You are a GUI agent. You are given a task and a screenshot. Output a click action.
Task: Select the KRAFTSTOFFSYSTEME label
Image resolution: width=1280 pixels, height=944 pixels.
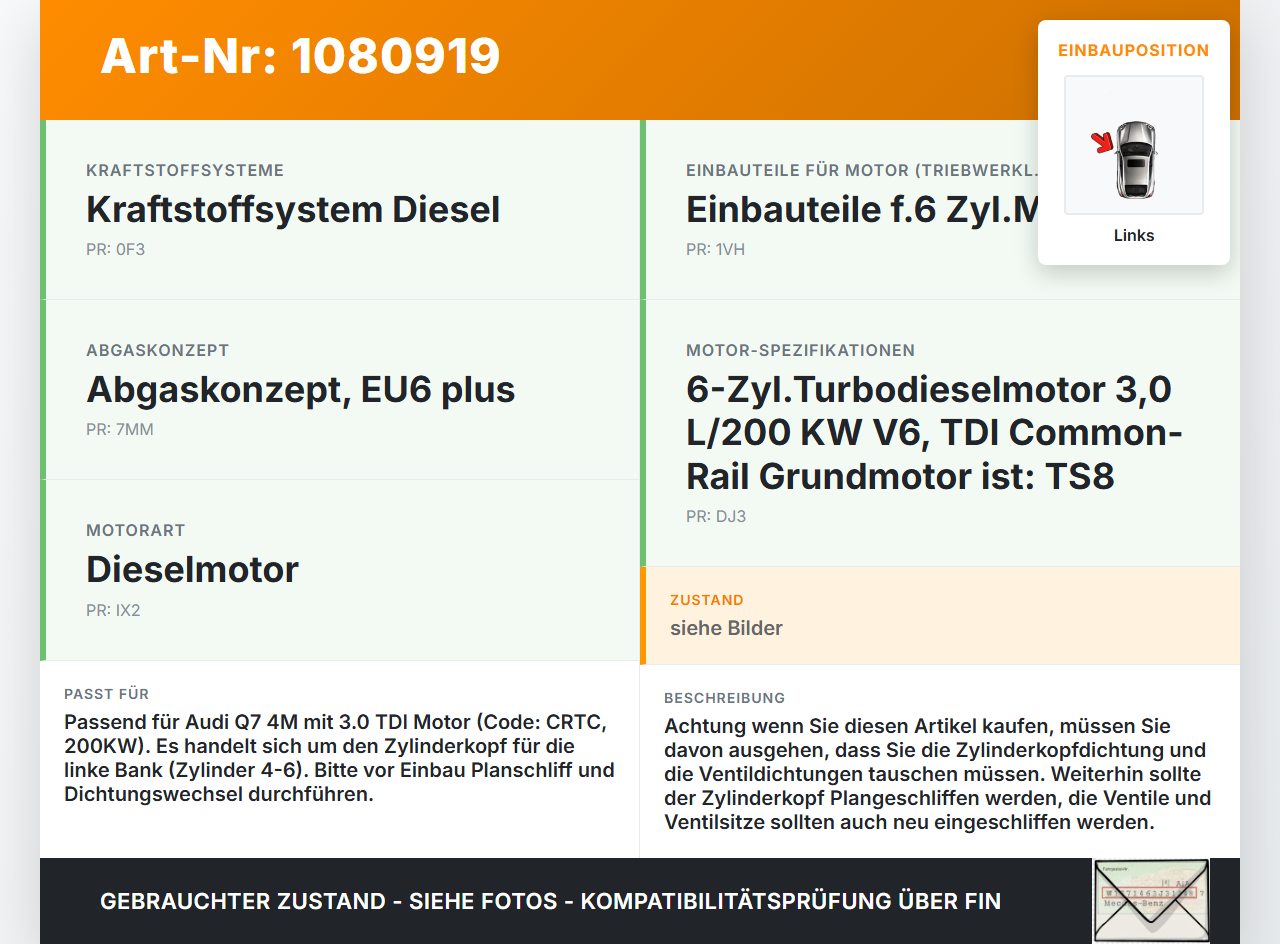click(x=185, y=171)
